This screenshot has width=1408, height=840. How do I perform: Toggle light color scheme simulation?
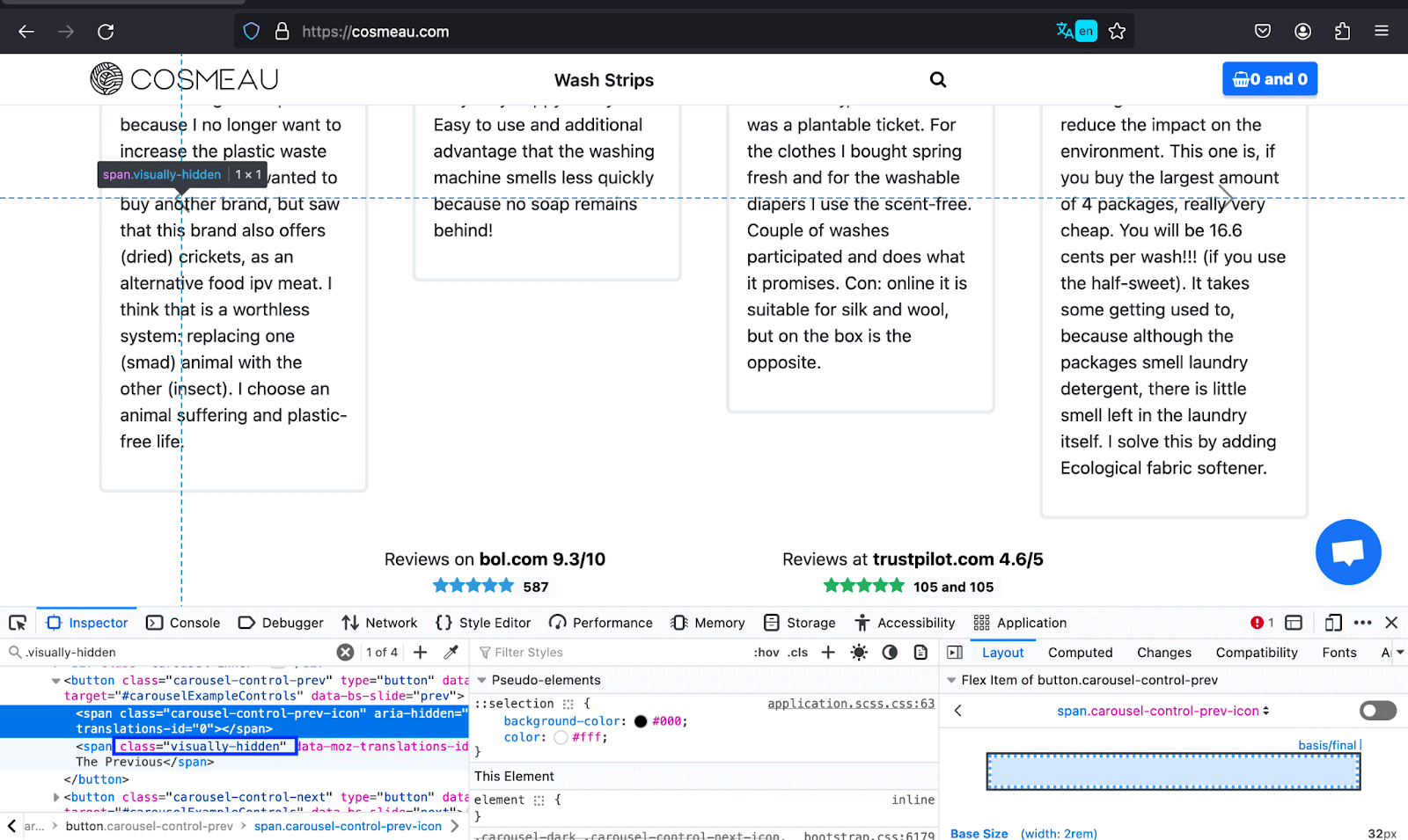pos(859,653)
